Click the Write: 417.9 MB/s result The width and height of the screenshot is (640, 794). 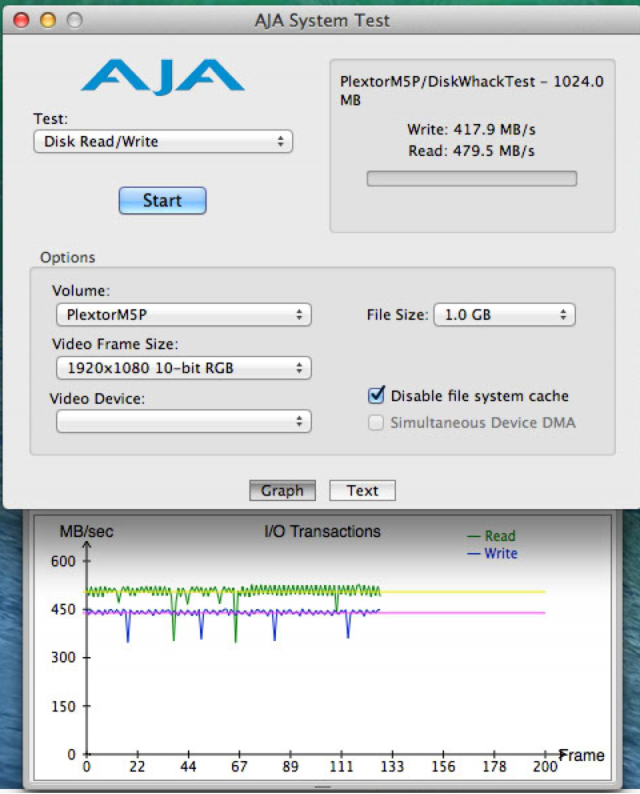point(471,129)
